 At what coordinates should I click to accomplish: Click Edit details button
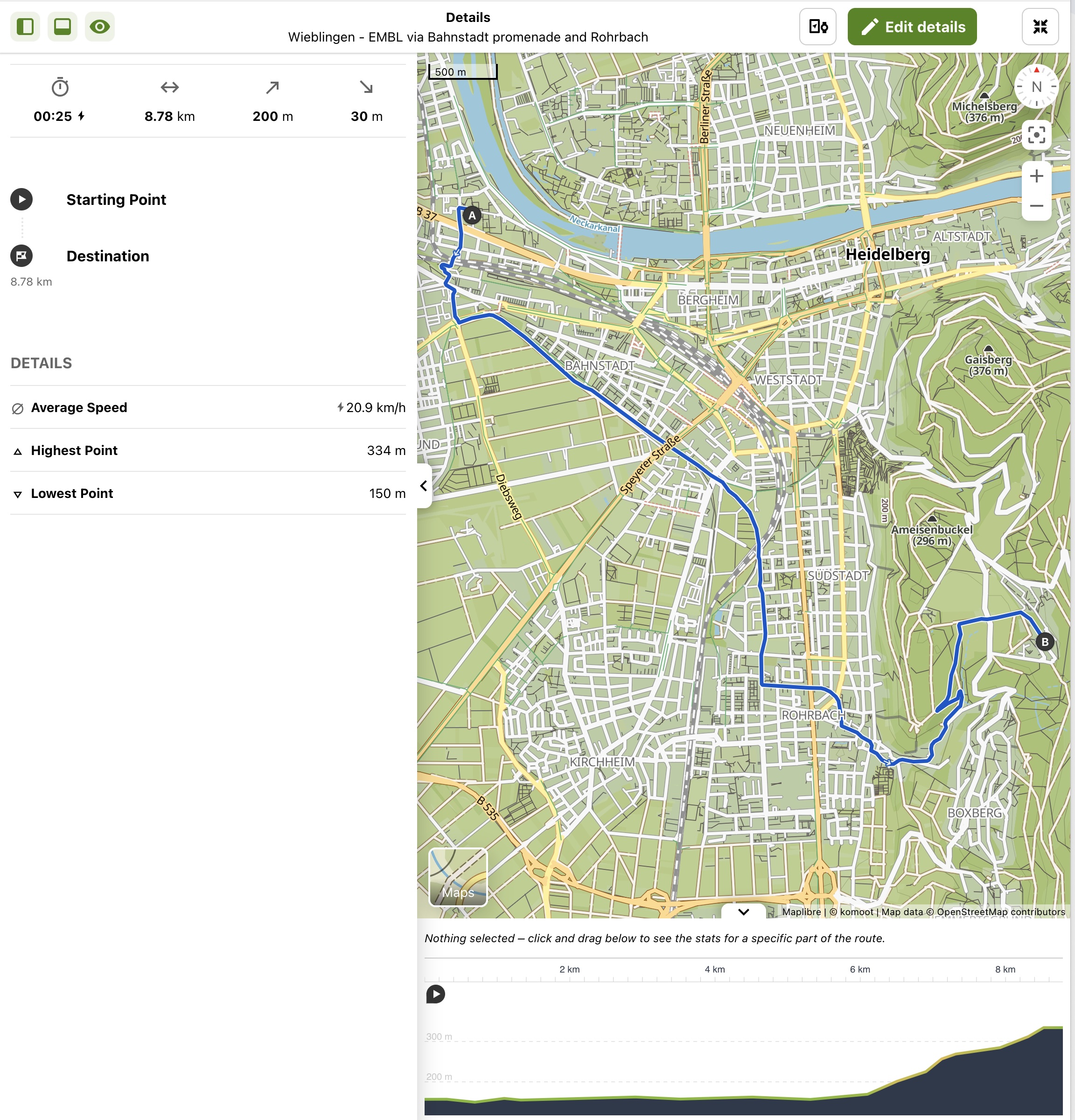(912, 27)
